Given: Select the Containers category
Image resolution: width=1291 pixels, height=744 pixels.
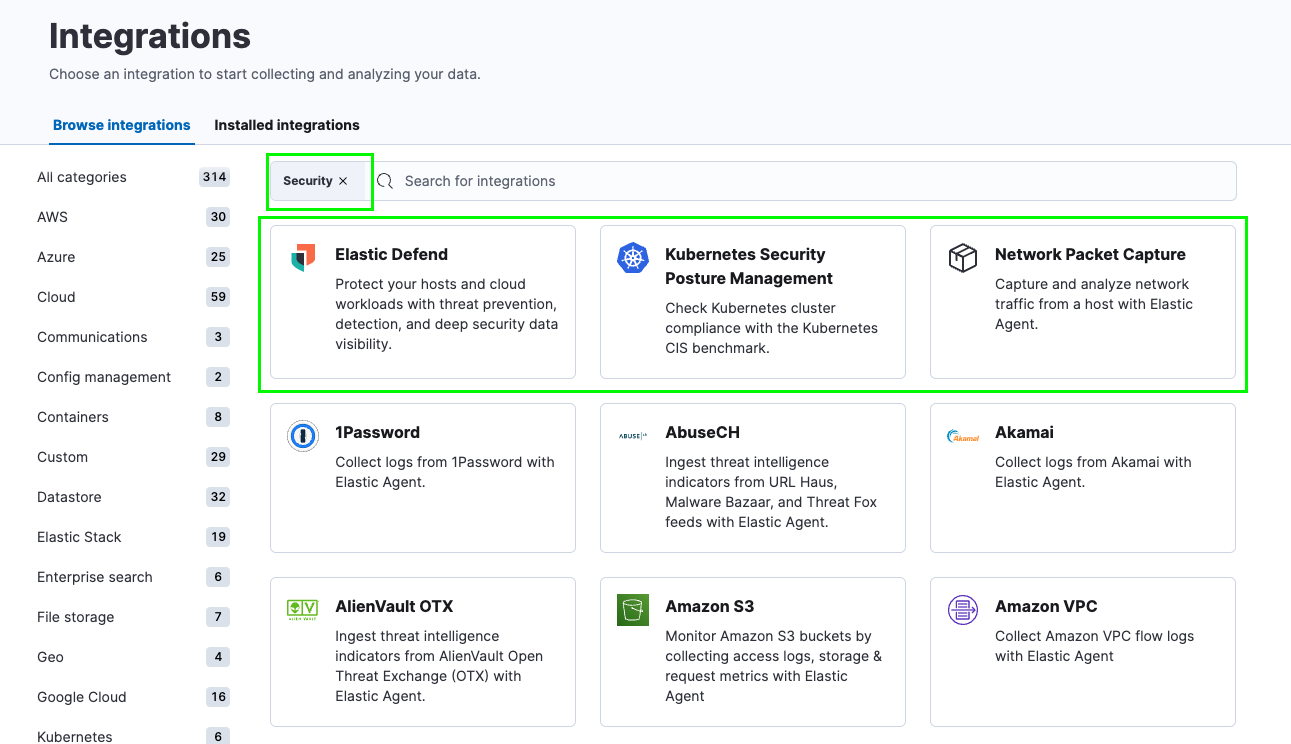Looking at the screenshot, I should 73,417.
